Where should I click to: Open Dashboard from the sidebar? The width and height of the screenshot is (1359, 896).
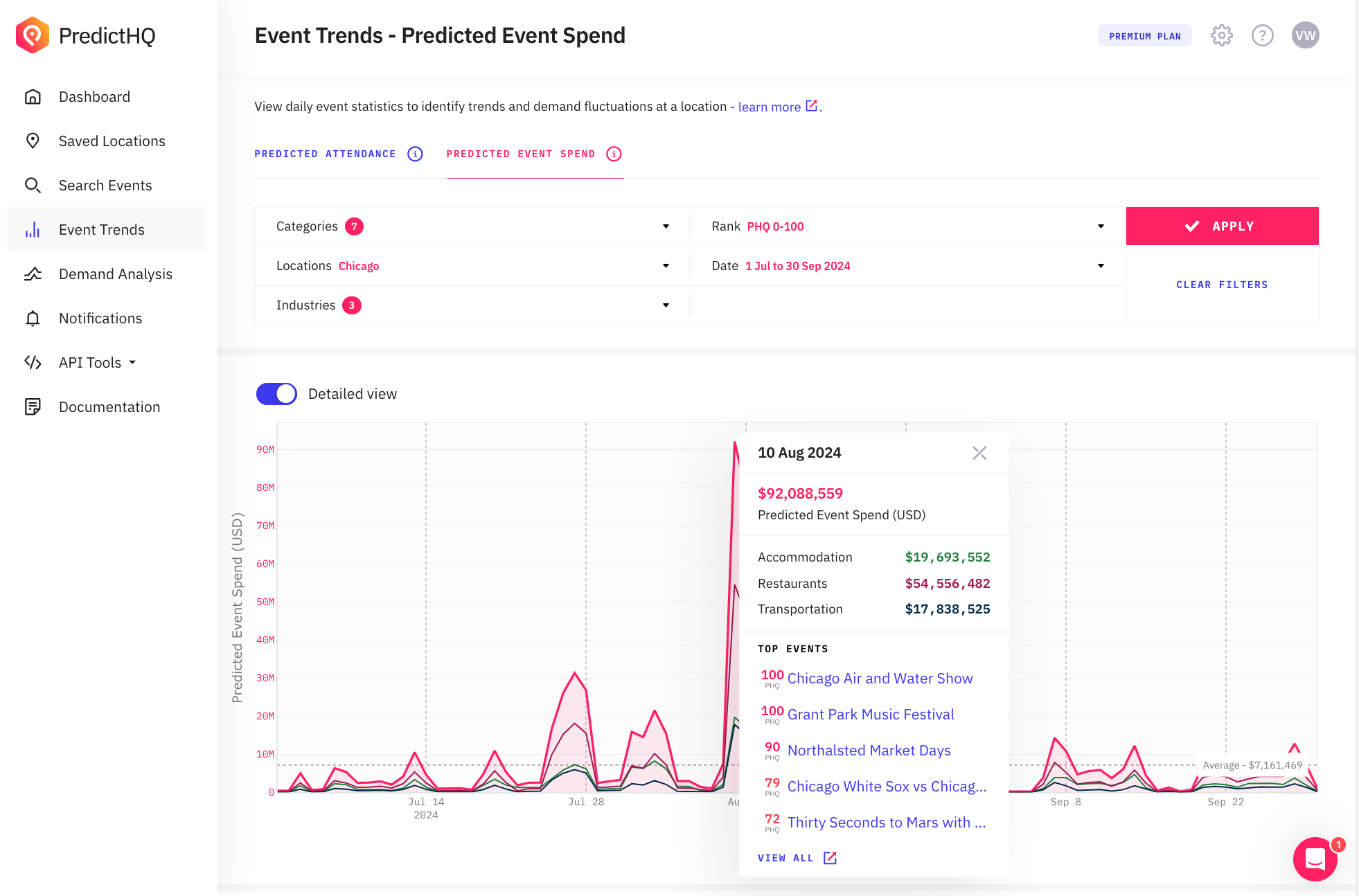point(94,97)
